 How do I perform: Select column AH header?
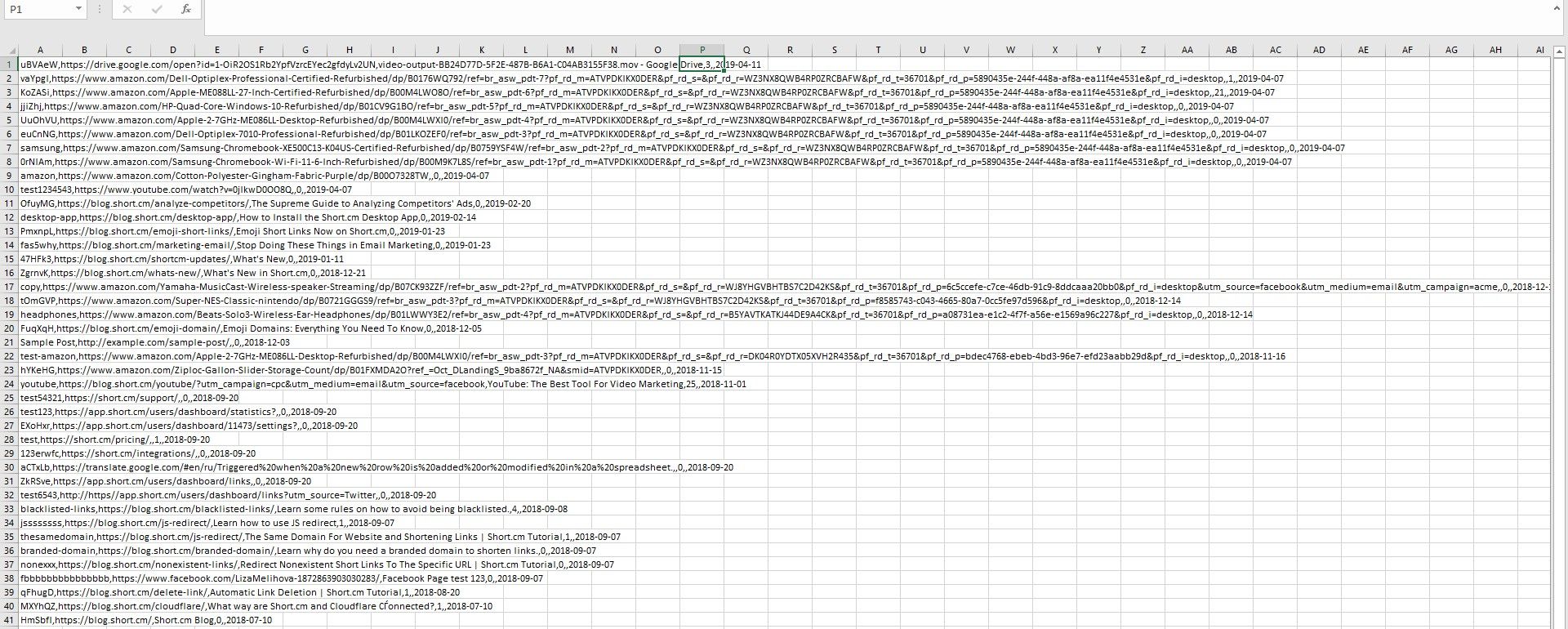(1495, 50)
